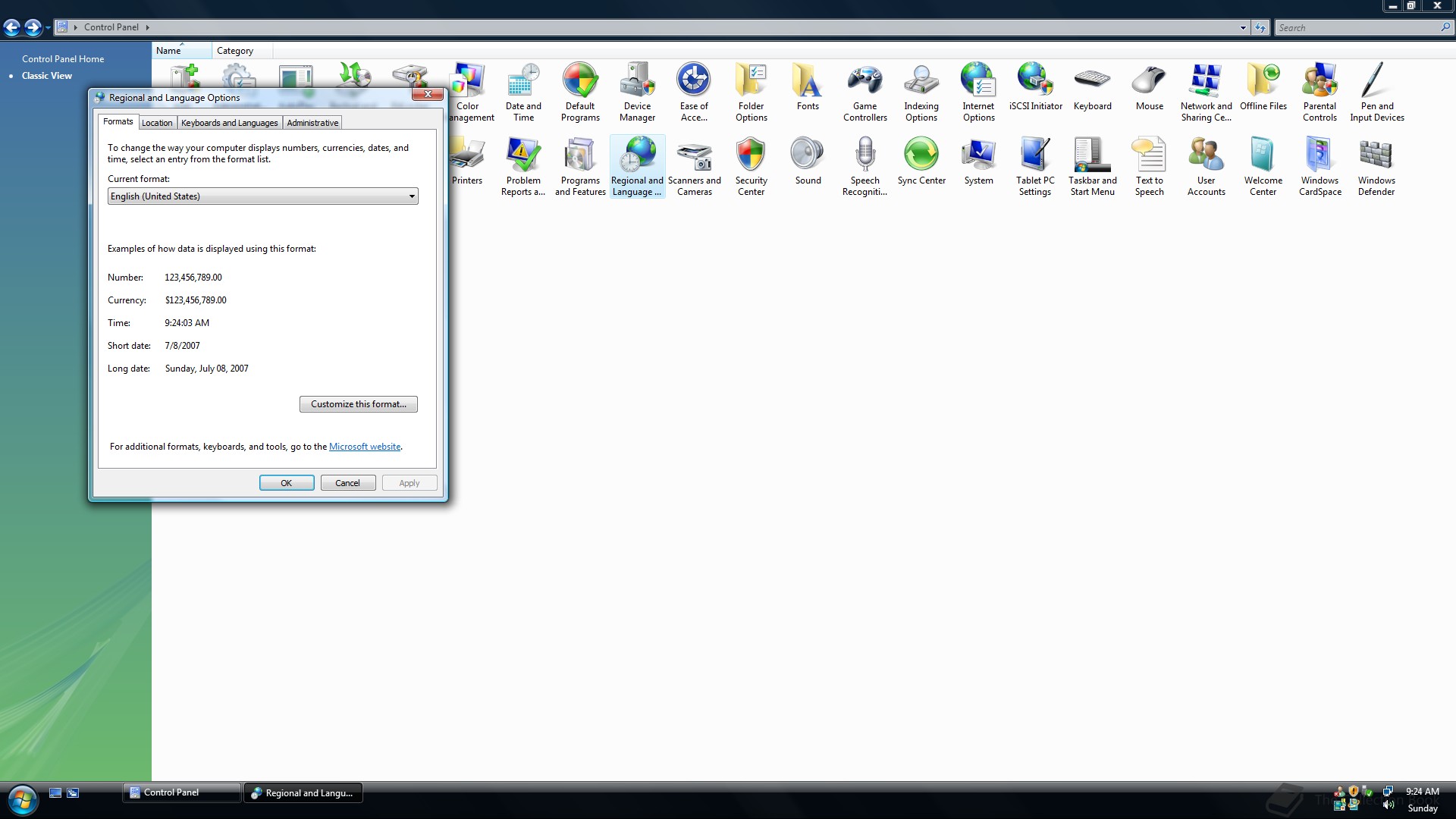Open the Sound control panel icon
This screenshot has width=1456, height=819.
[x=808, y=161]
